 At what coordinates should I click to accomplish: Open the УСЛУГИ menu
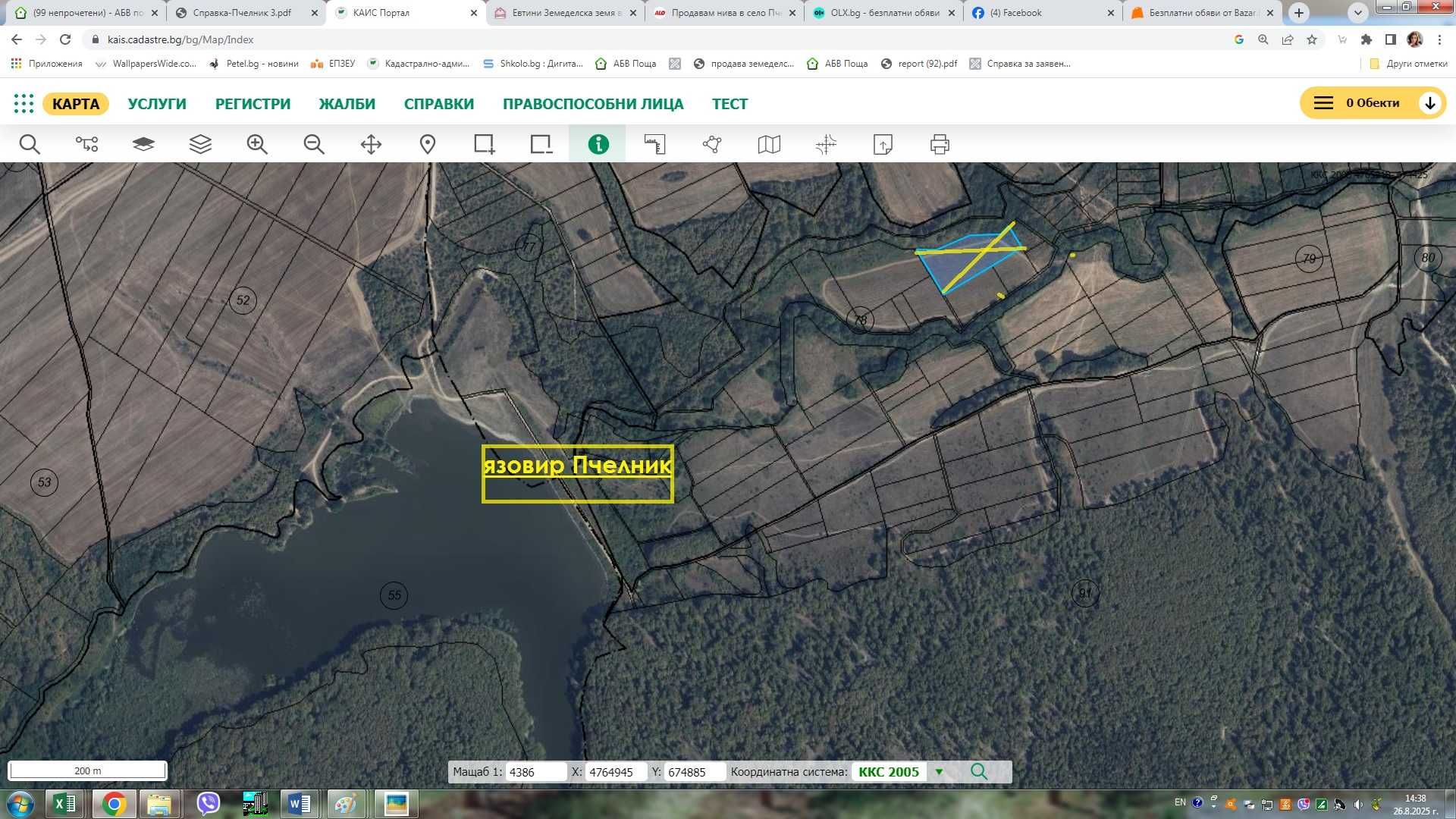pos(157,104)
